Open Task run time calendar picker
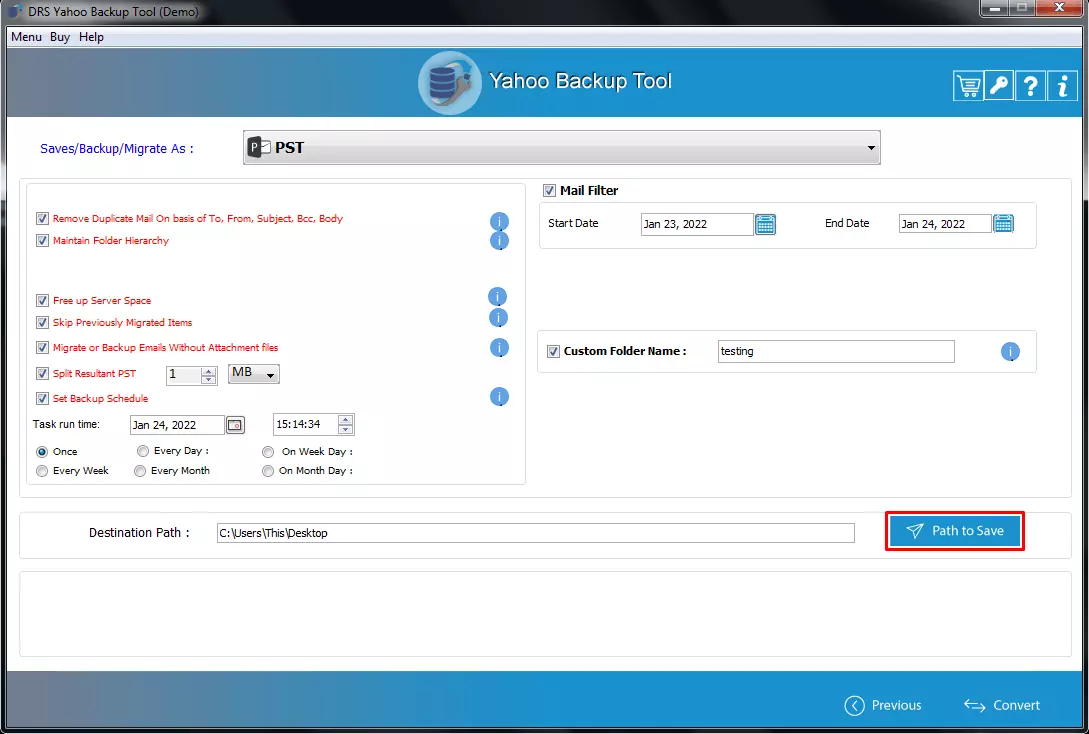This screenshot has height=734, width=1089. coord(235,425)
